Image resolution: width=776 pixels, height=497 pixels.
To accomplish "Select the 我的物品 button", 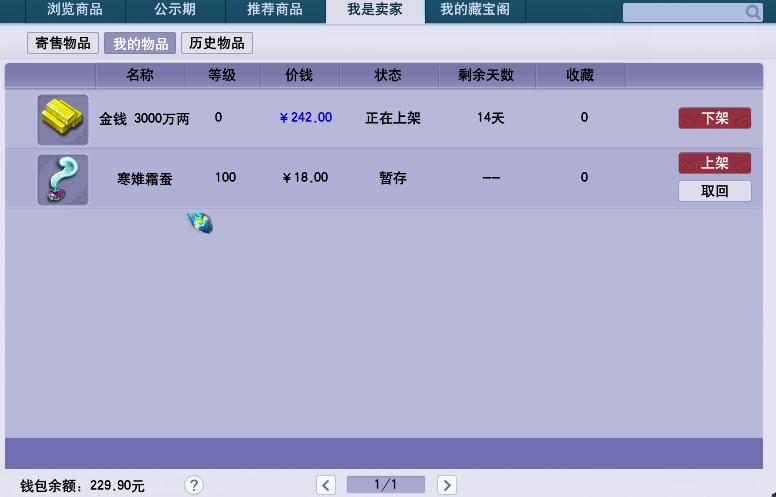I will pyautogui.click(x=140, y=43).
